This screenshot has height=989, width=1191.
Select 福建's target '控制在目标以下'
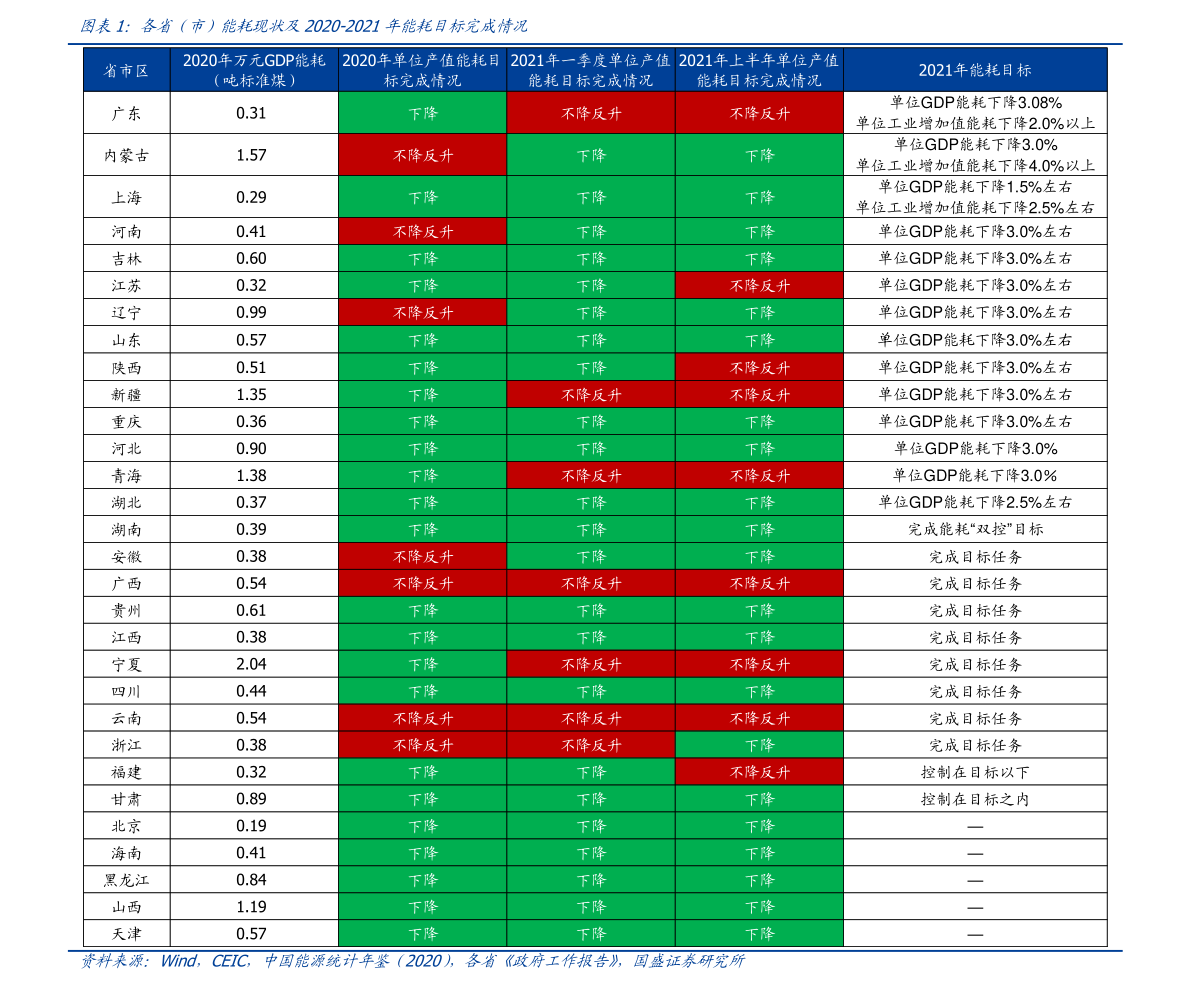(975, 772)
